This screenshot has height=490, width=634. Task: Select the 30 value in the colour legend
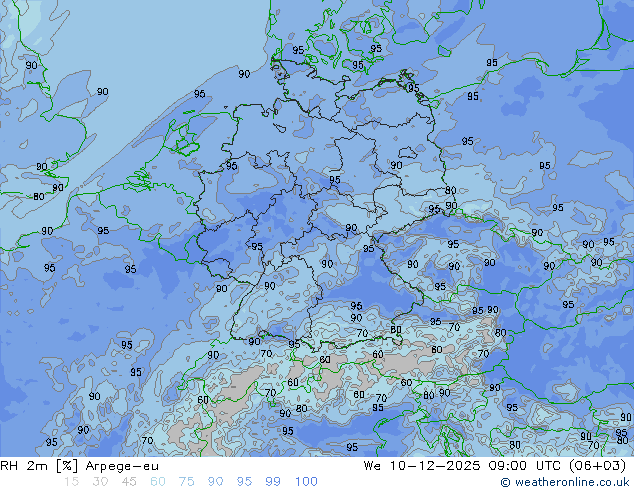pos(100,482)
